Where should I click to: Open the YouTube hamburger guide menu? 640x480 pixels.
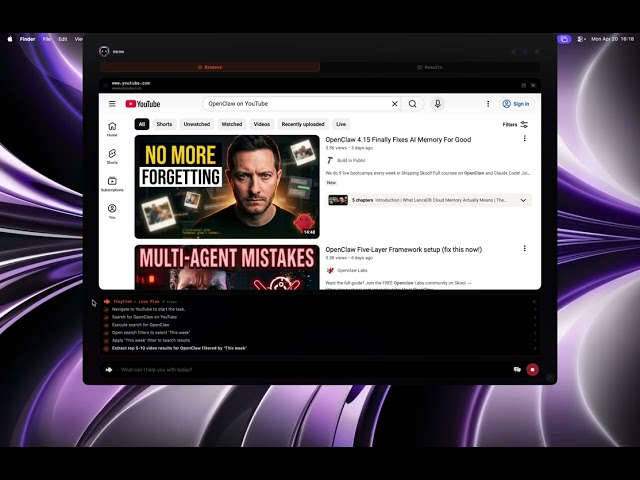click(x=112, y=104)
